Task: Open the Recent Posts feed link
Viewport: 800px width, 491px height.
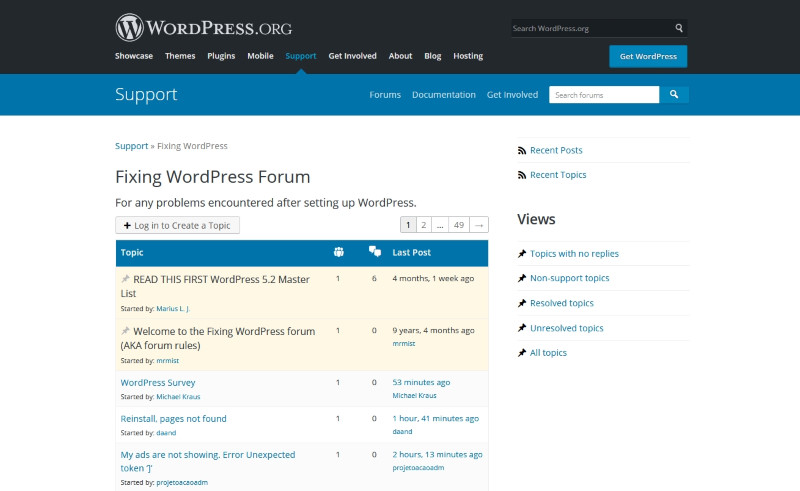Action: [x=556, y=150]
